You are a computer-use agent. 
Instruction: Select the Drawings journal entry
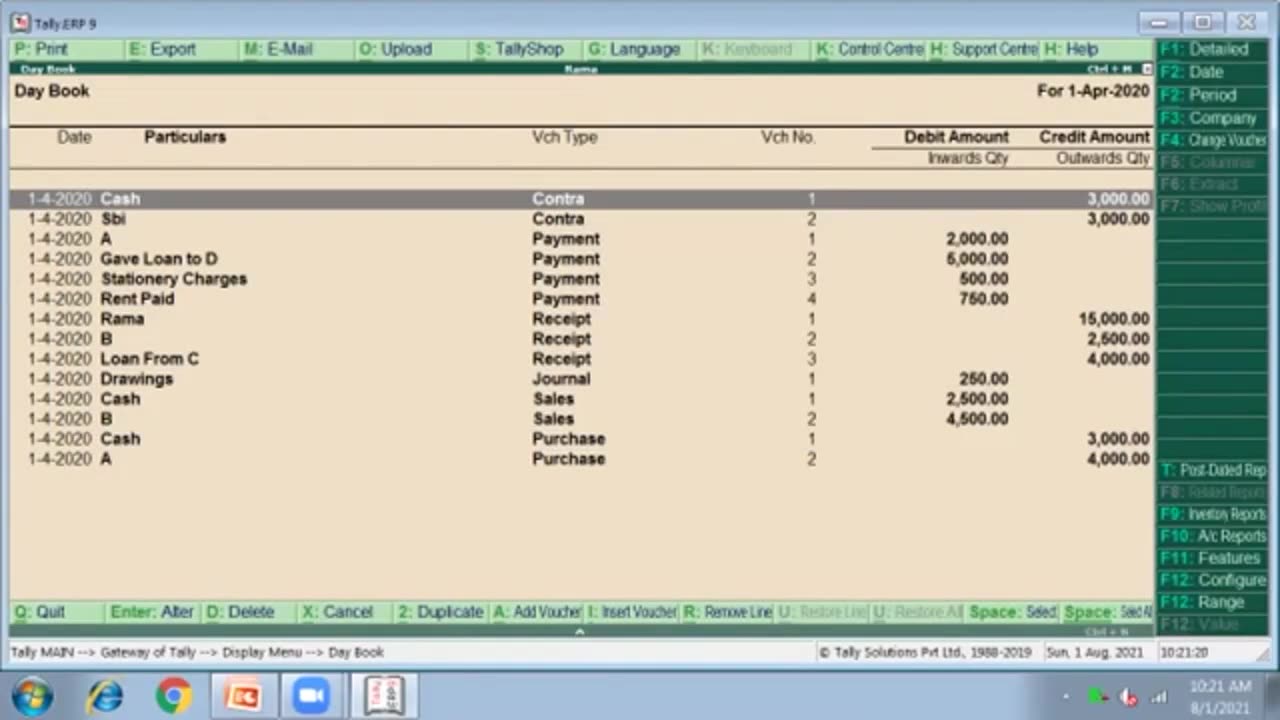tap(582, 379)
